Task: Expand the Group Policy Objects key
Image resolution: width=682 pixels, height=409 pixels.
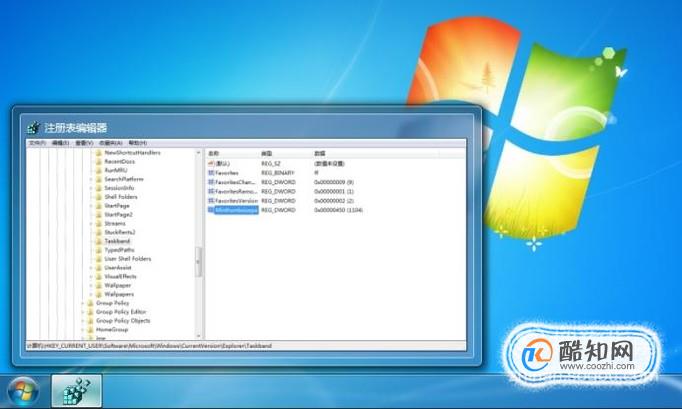Action: (x=83, y=321)
